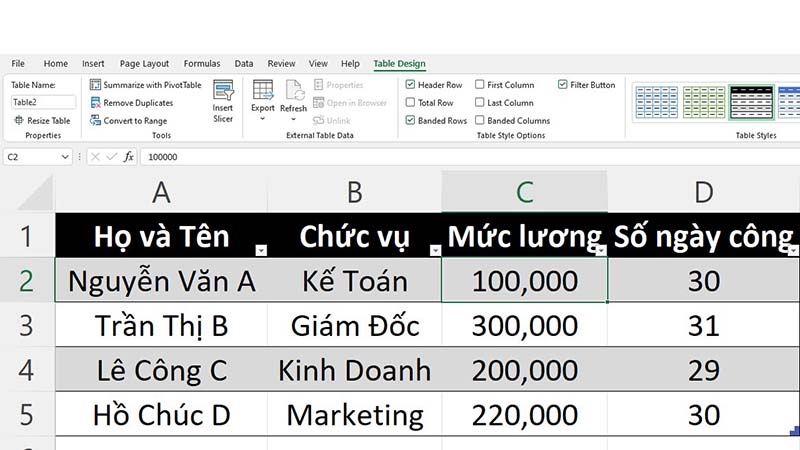The height and width of the screenshot is (450, 800).
Task: Toggle the Header Row checkbox
Action: pyautogui.click(x=410, y=85)
